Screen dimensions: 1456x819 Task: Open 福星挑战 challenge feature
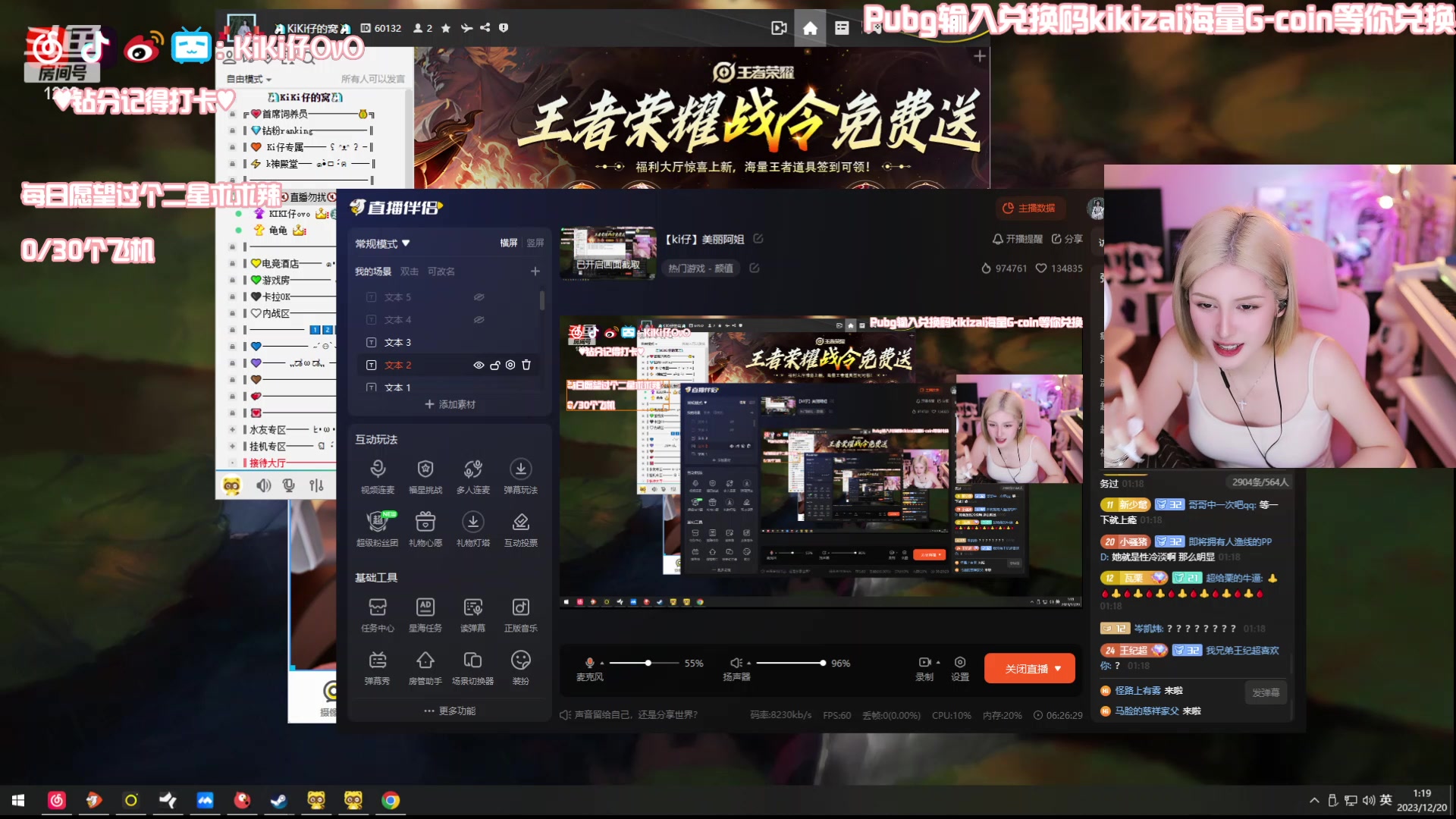[x=425, y=476]
